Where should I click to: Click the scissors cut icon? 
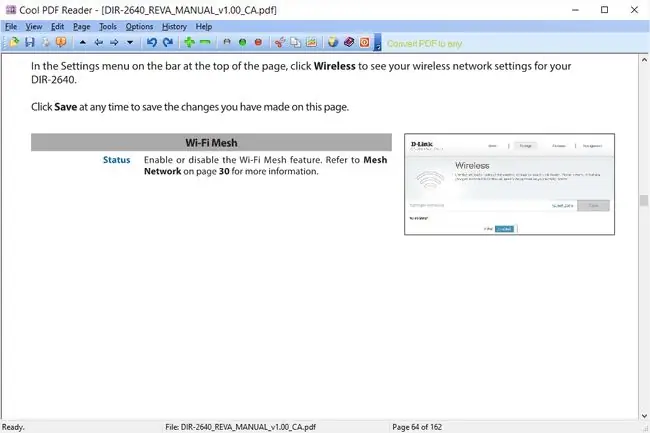click(x=280, y=42)
